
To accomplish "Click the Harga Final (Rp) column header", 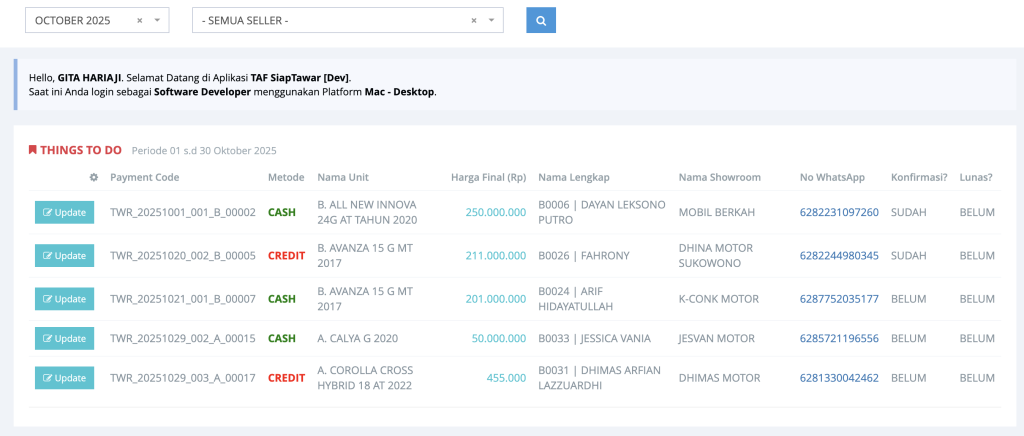I will (488, 178).
